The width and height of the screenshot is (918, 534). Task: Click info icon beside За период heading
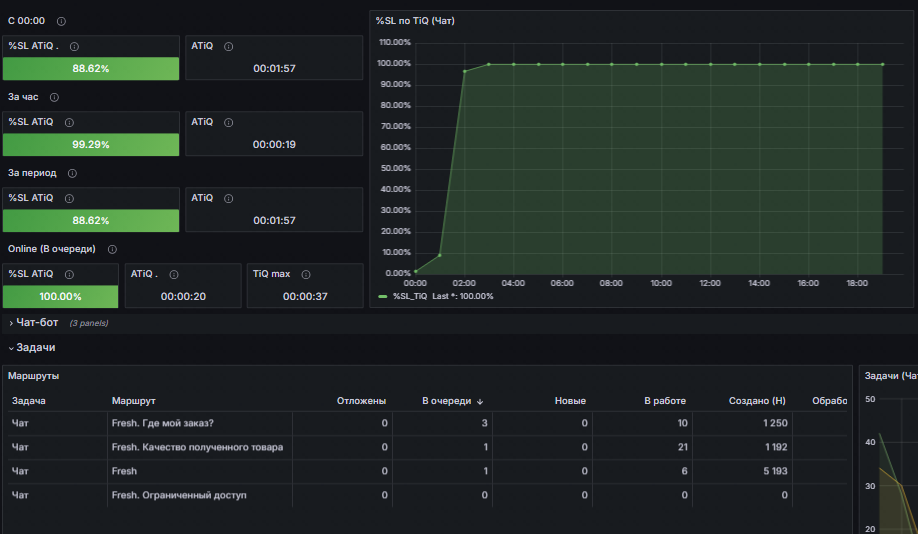coord(72,173)
